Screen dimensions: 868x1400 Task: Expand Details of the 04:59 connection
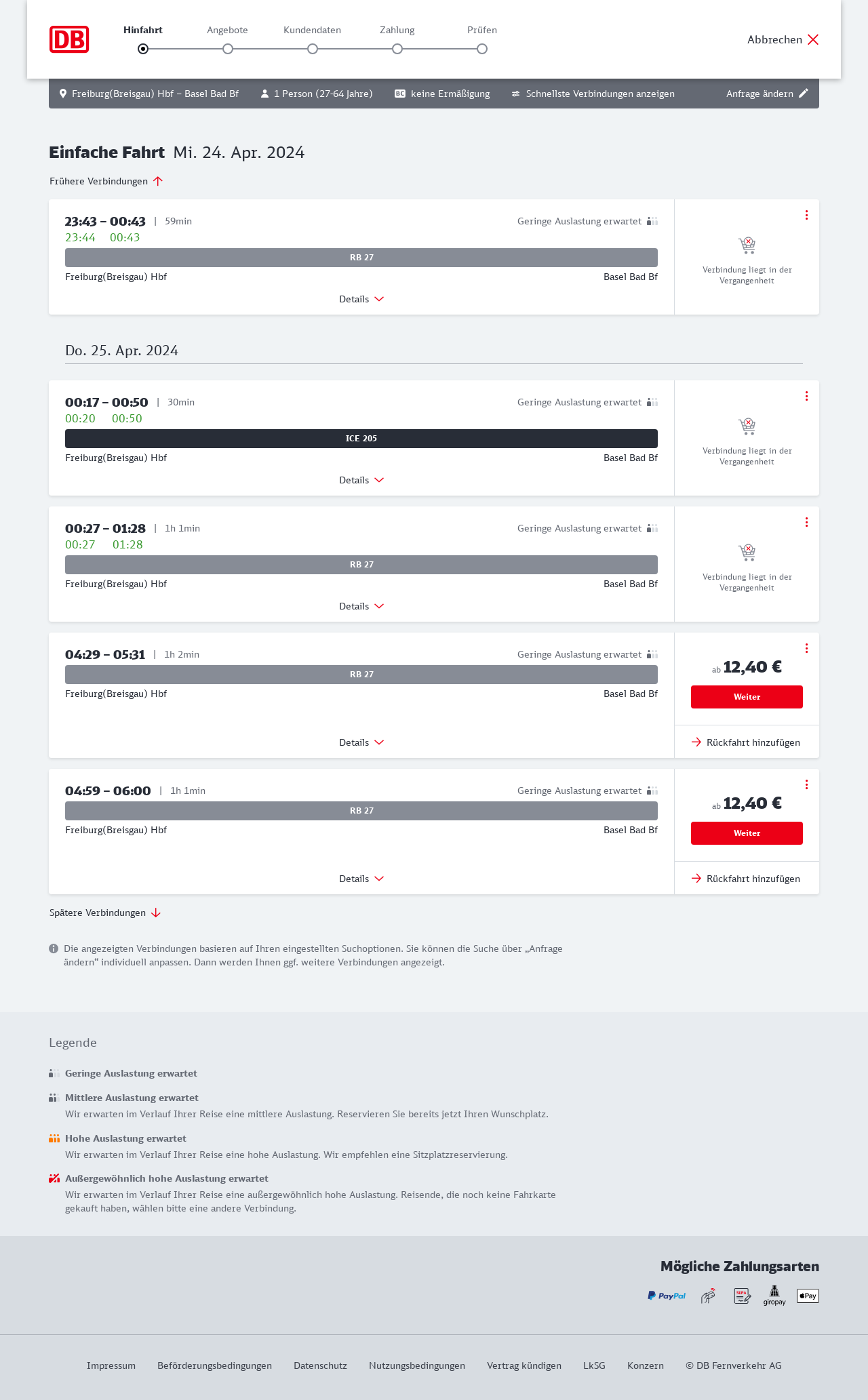[361, 879]
